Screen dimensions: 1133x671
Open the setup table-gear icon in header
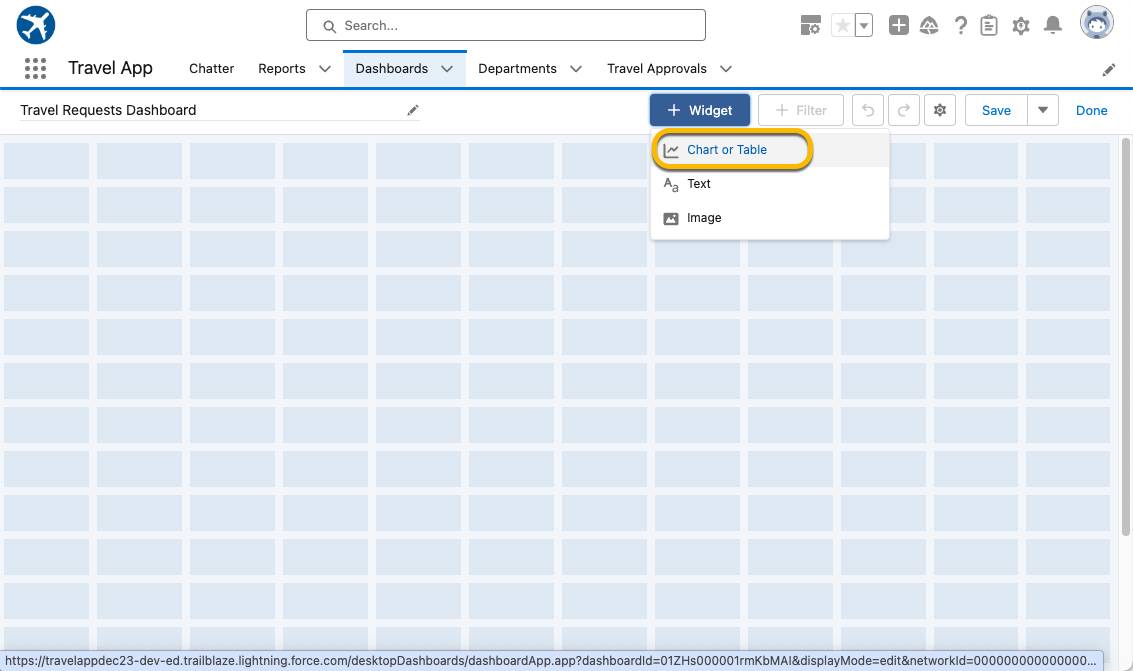pos(810,25)
